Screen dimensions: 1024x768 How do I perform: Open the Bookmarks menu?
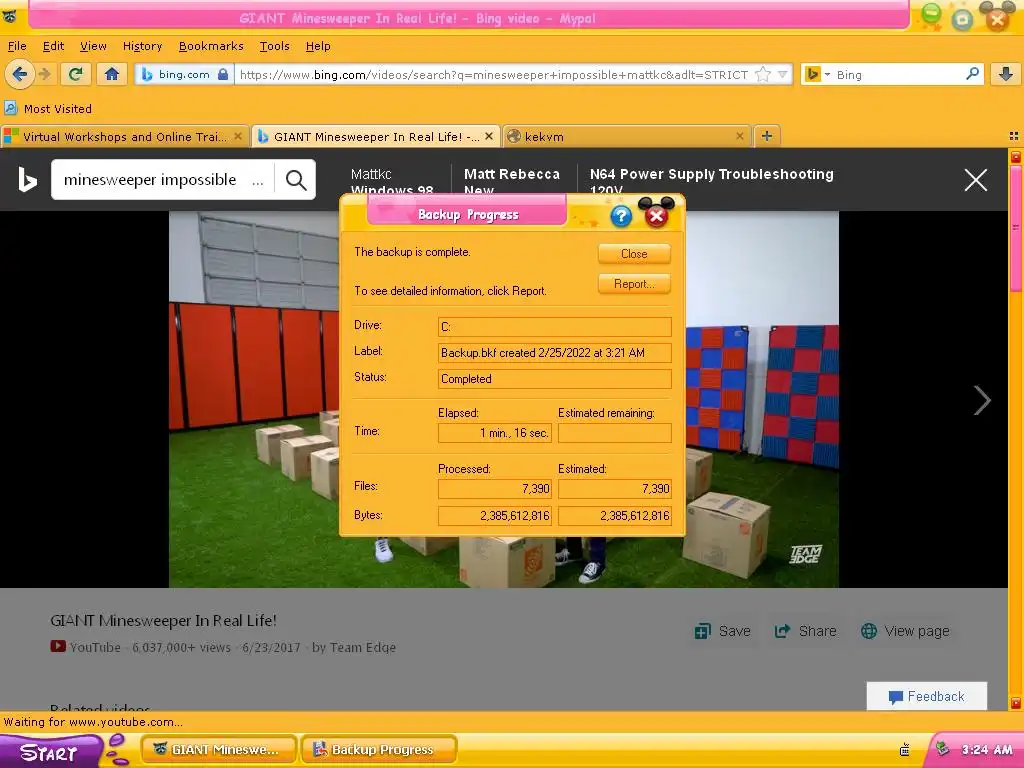tap(211, 46)
